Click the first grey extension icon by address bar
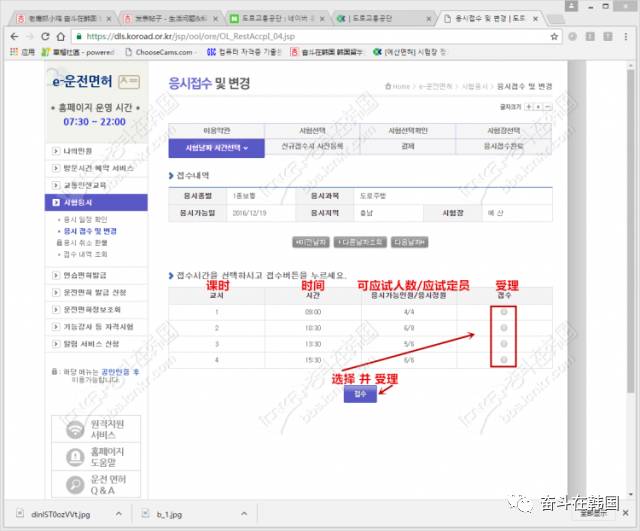The width and height of the screenshot is (640, 531). (573, 37)
